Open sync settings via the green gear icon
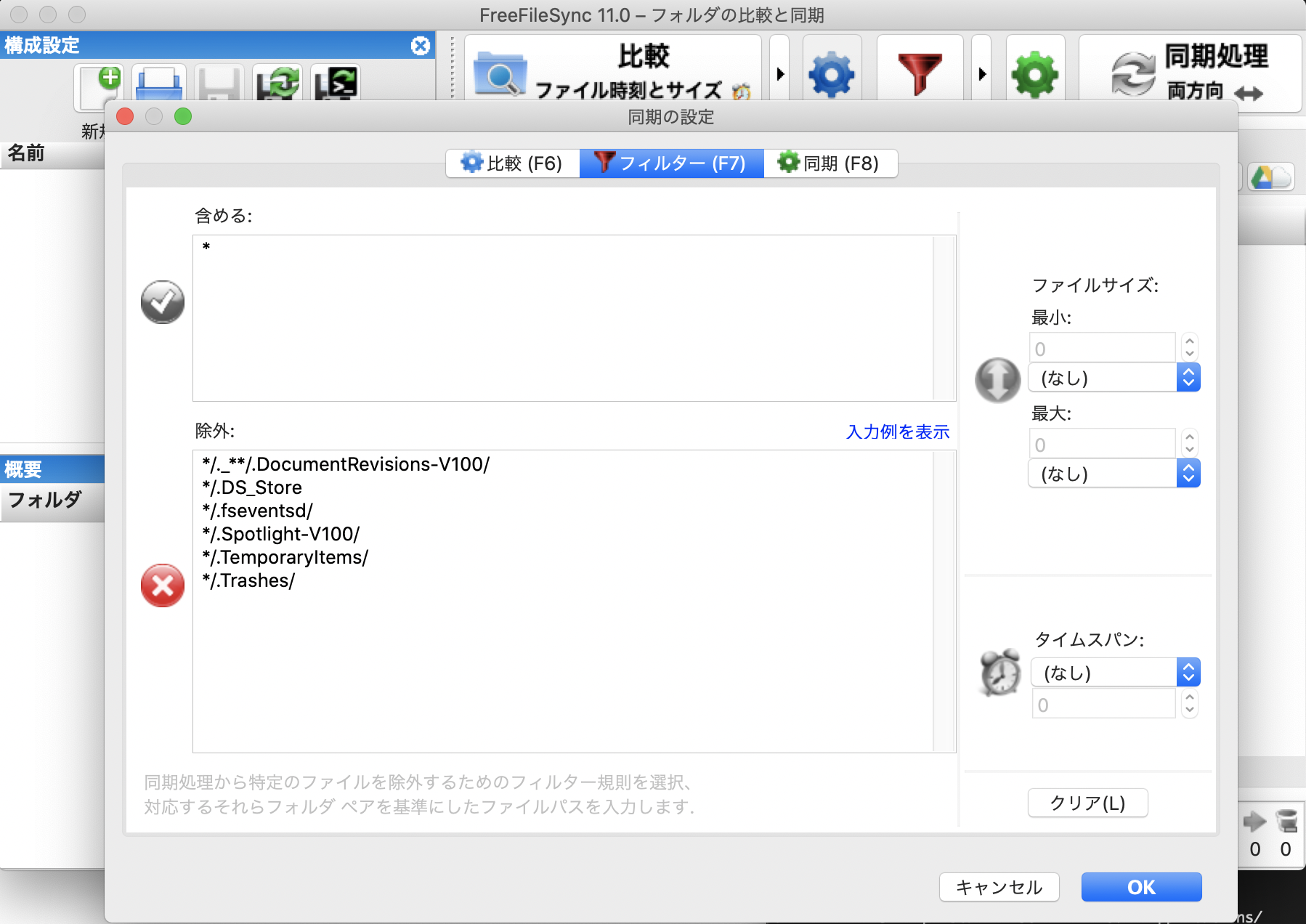1306x924 pixels. coord(1035,73)
